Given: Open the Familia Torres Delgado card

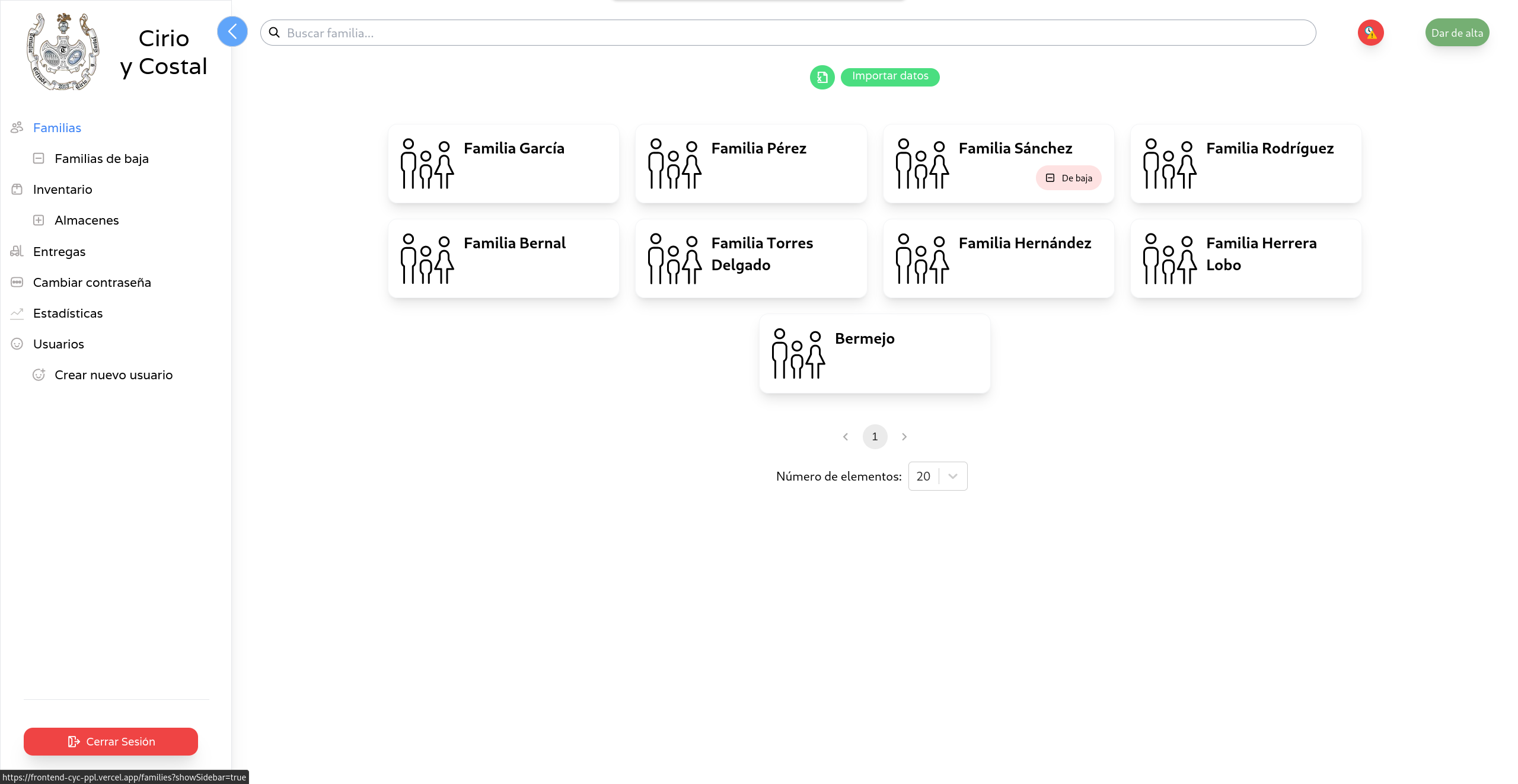Looking at the screenshot, I should tap(751, 258).
